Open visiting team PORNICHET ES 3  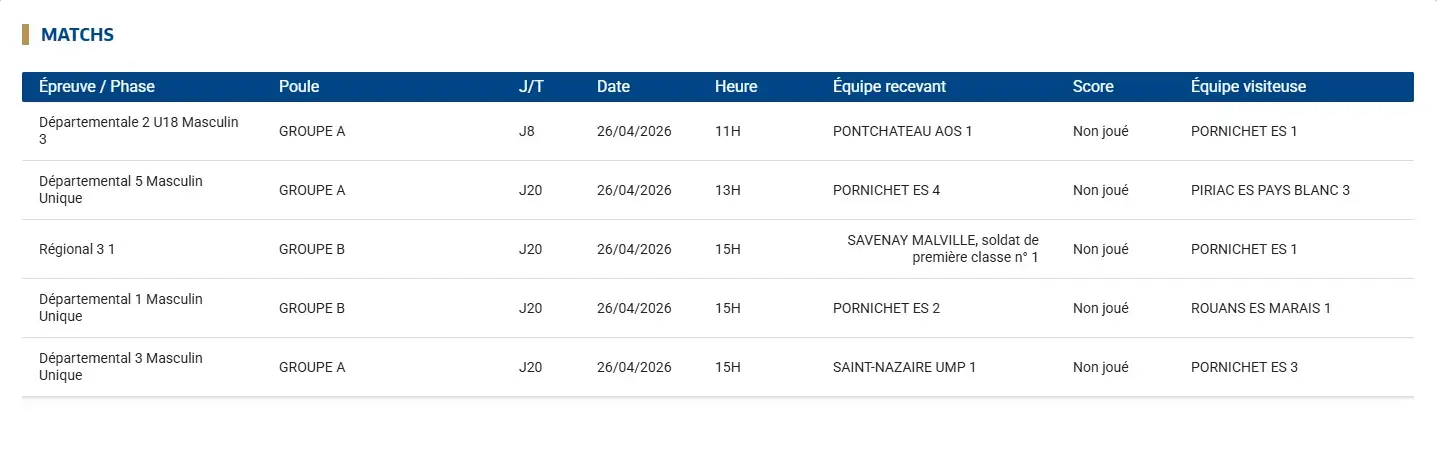tap(1244, 367)
